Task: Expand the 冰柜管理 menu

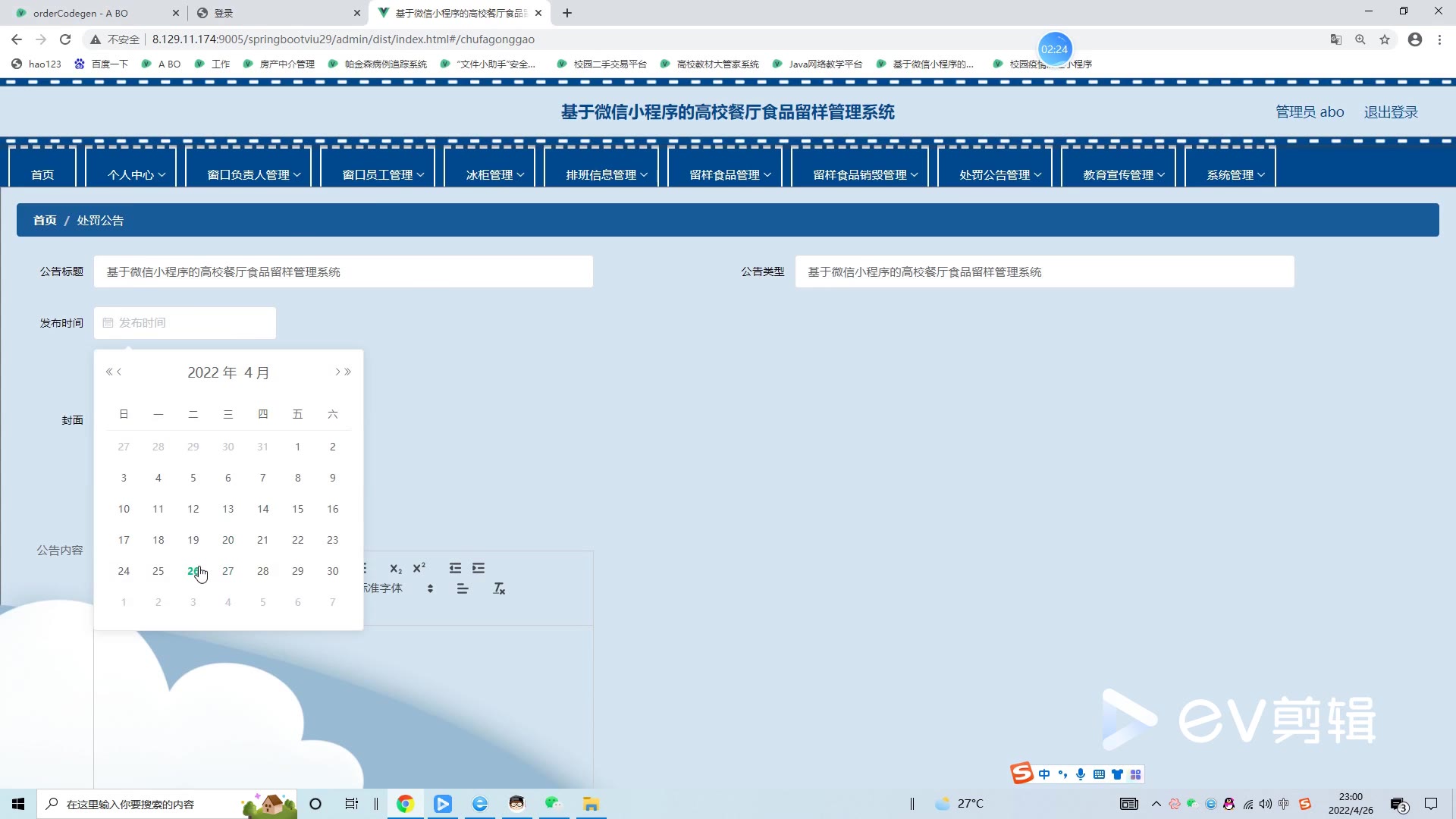Action: [494, 174]
